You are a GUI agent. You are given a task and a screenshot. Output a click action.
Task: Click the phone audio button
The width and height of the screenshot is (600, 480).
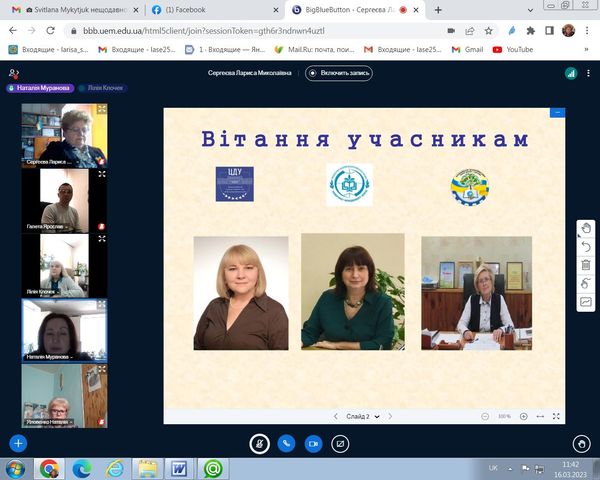tap(286, 442)
